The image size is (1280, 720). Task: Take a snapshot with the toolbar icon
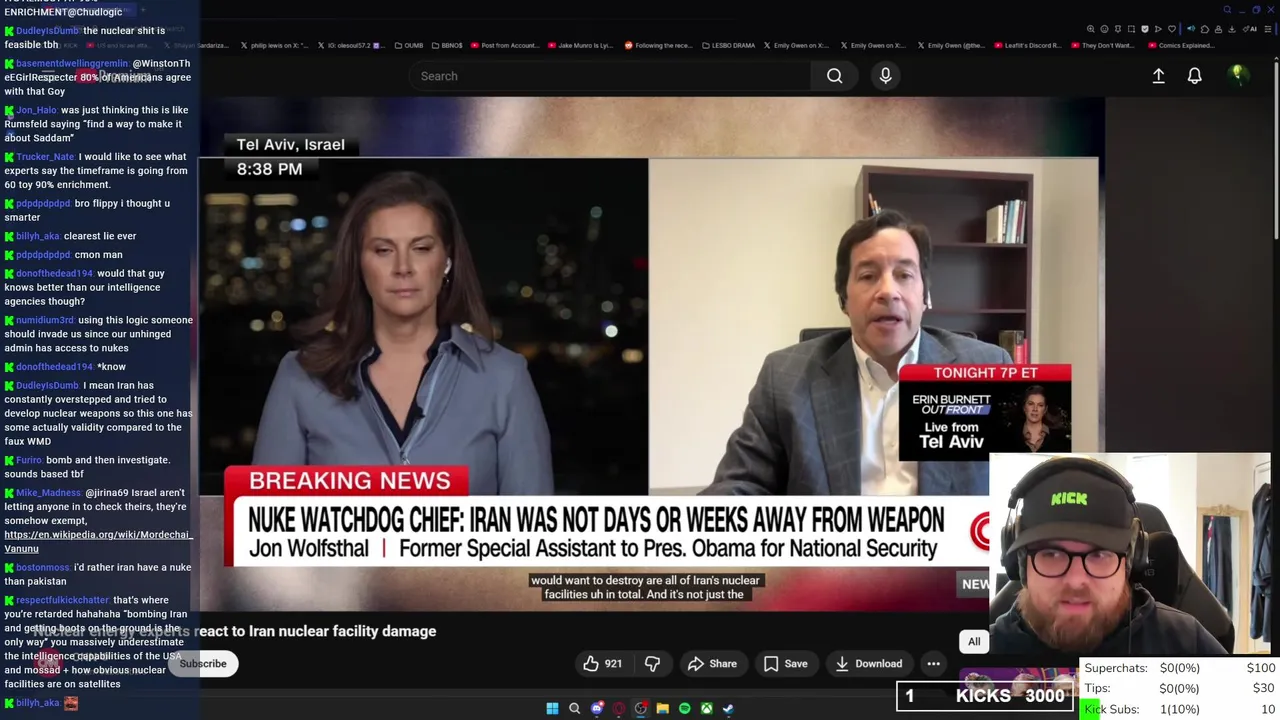point(1131,29)
